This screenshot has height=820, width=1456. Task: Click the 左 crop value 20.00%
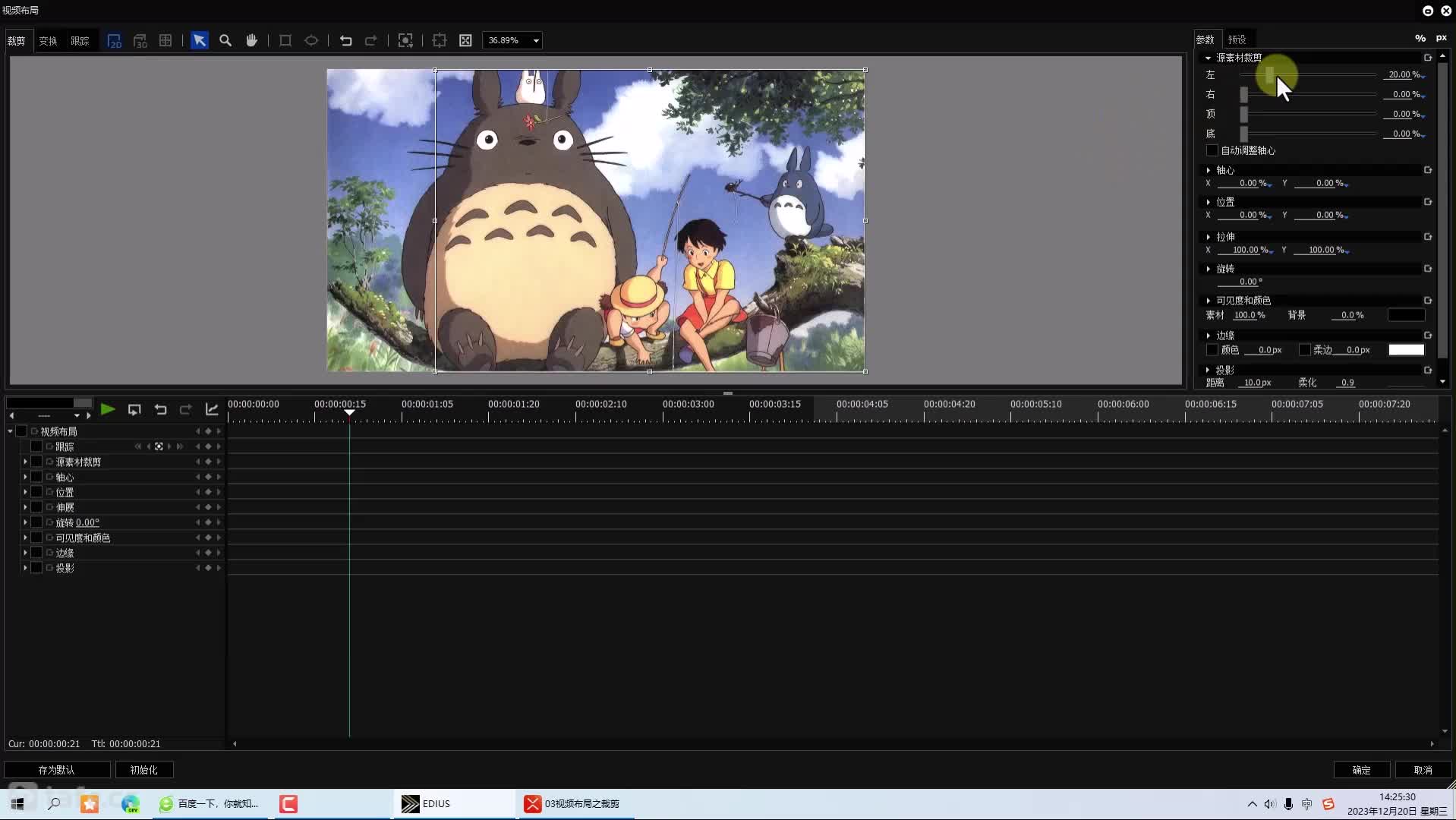coord(1403,74)
